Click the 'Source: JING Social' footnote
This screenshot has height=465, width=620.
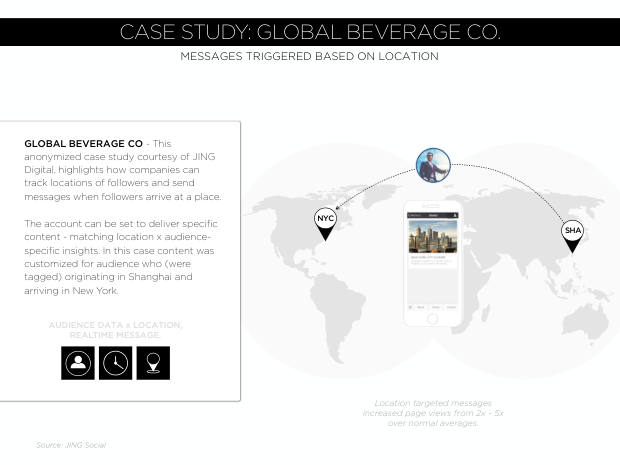point(71,445)
